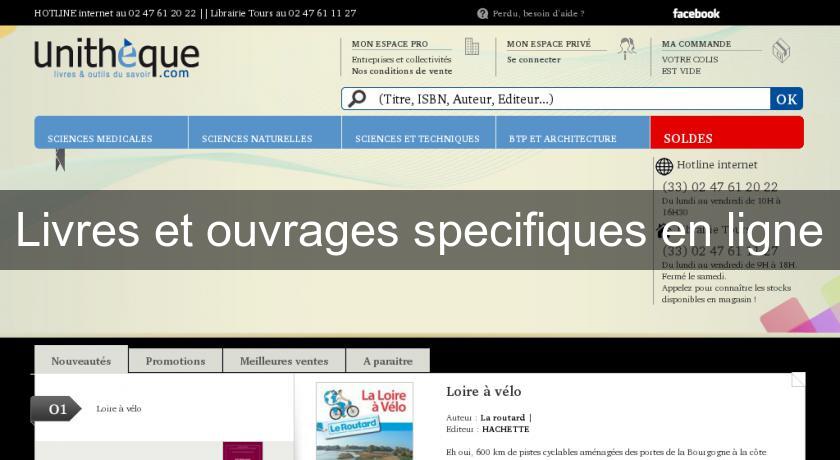Click the building icon for Mon Espace Pro
Screen dimensions: 840x460
[471, 47]
